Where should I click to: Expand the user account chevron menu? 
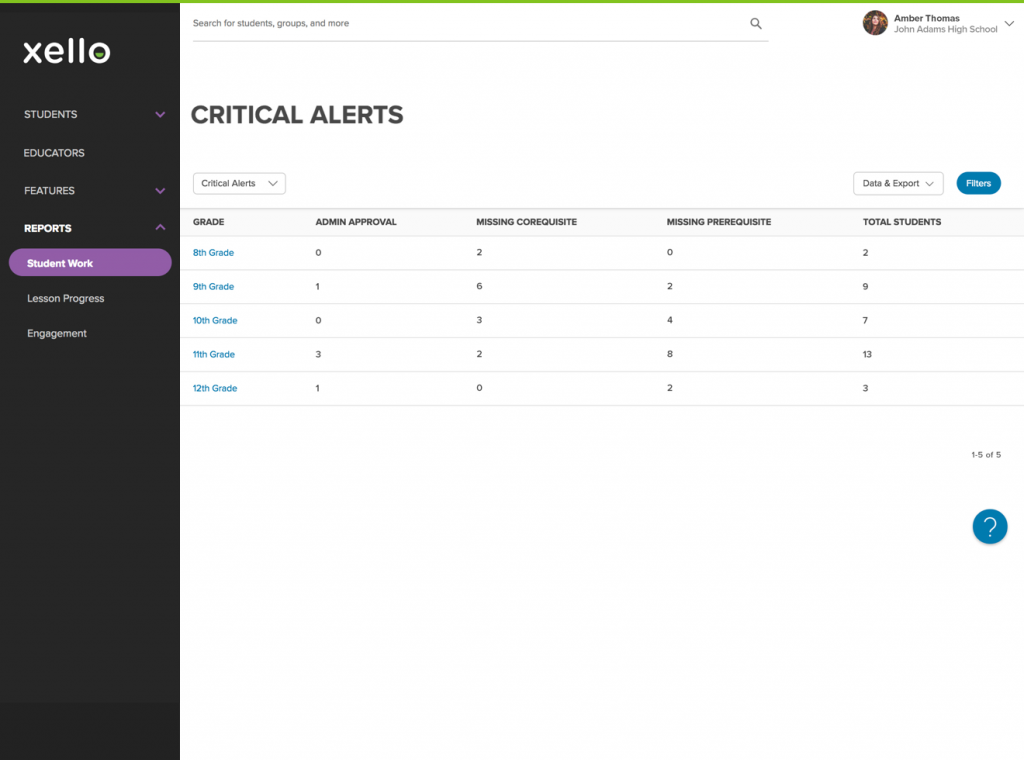point(1008,24)
